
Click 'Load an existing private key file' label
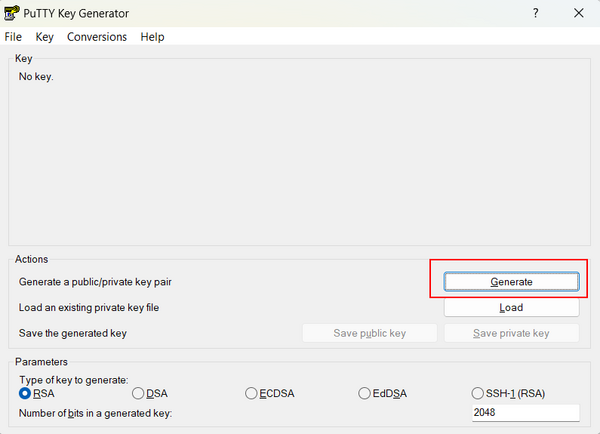89,307
